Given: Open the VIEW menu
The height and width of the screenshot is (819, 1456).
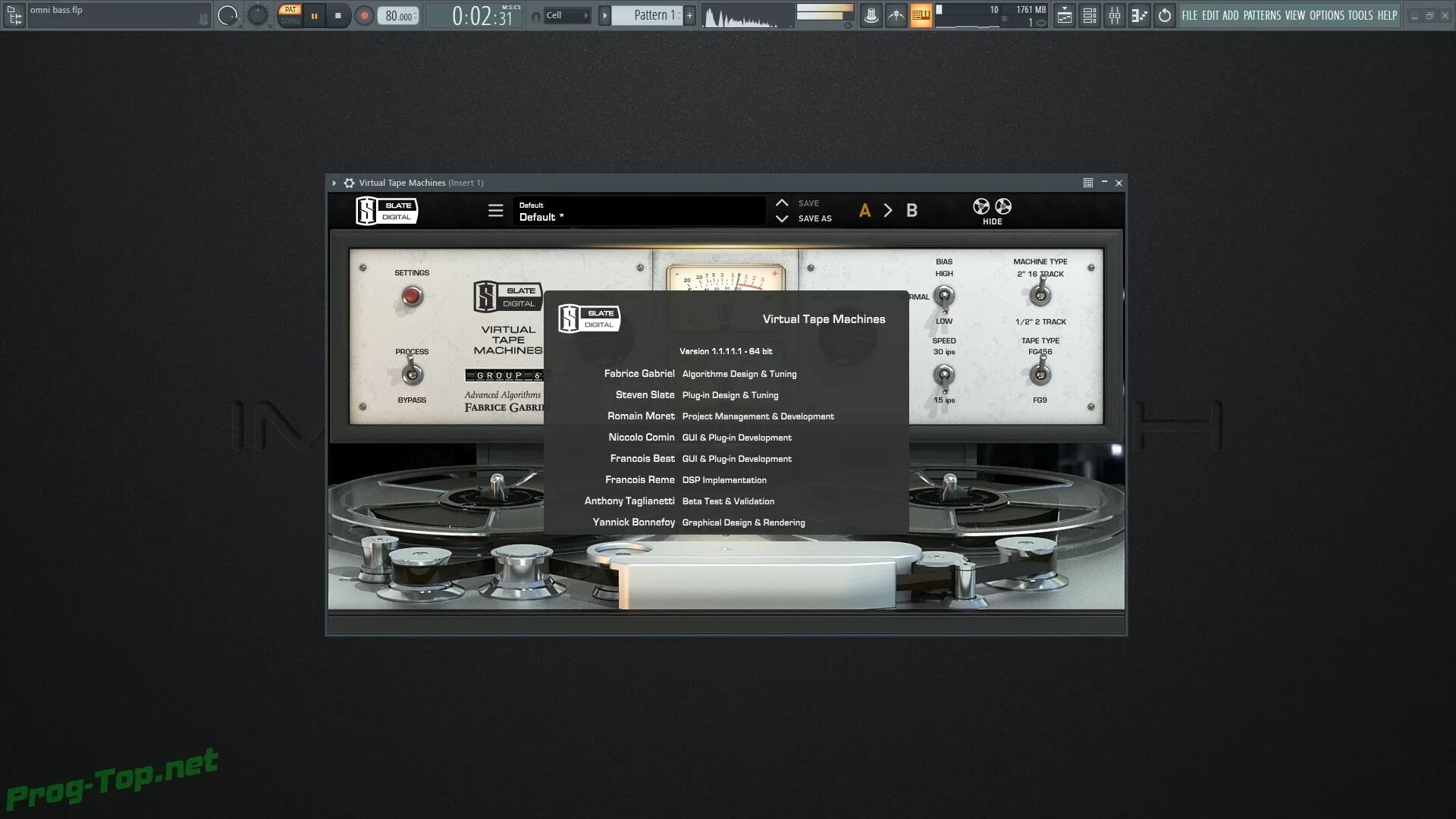Looking at the screenshot, I should 1295,15.
